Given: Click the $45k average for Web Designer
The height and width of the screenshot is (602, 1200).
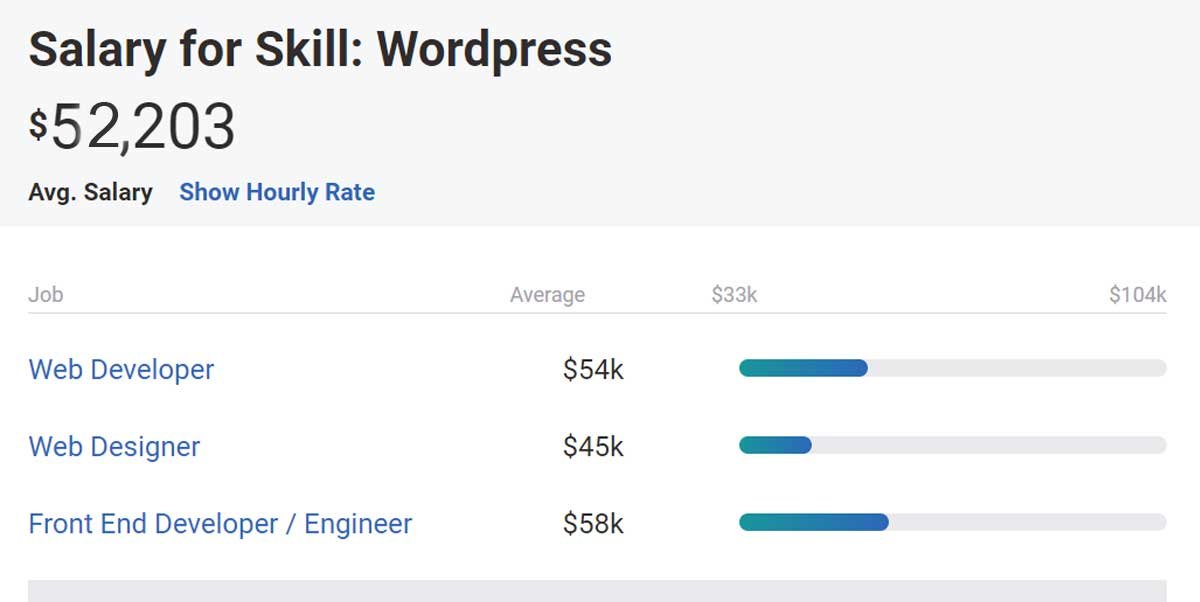Looking at the screenshot, I should pyautogui.click(x=593, y=447).
